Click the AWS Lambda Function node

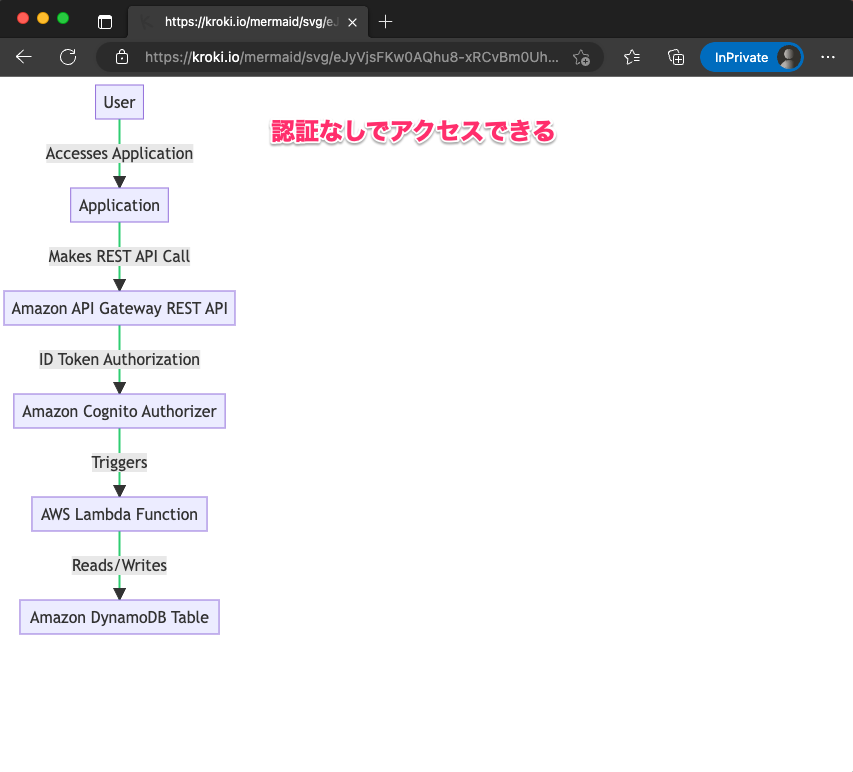point(119,514)
